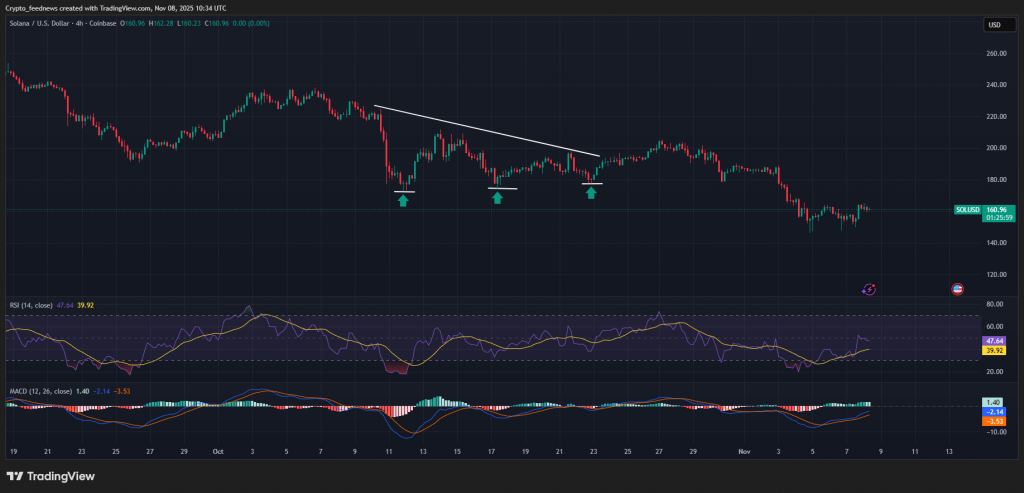Click the US flag economic event icon
1024x493 pixels.
click(957, 289)
